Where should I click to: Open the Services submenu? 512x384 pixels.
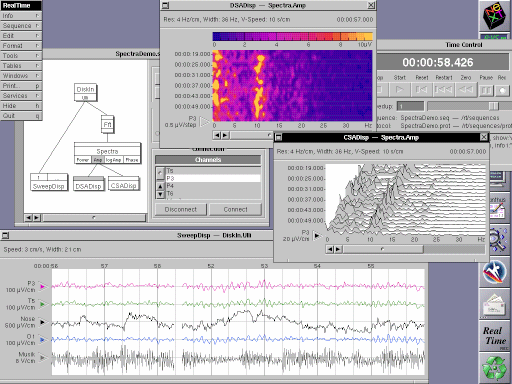(21, 96)
